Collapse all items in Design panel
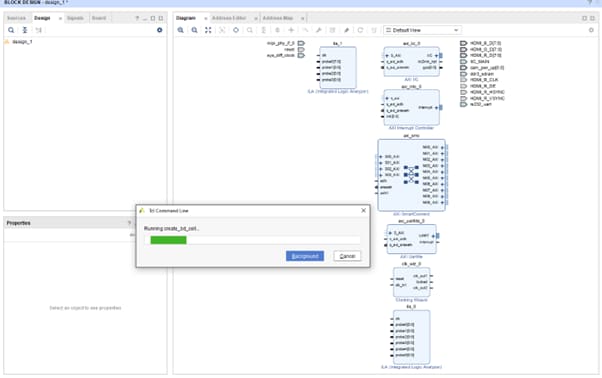602x378 pixels. pos(25,30)
